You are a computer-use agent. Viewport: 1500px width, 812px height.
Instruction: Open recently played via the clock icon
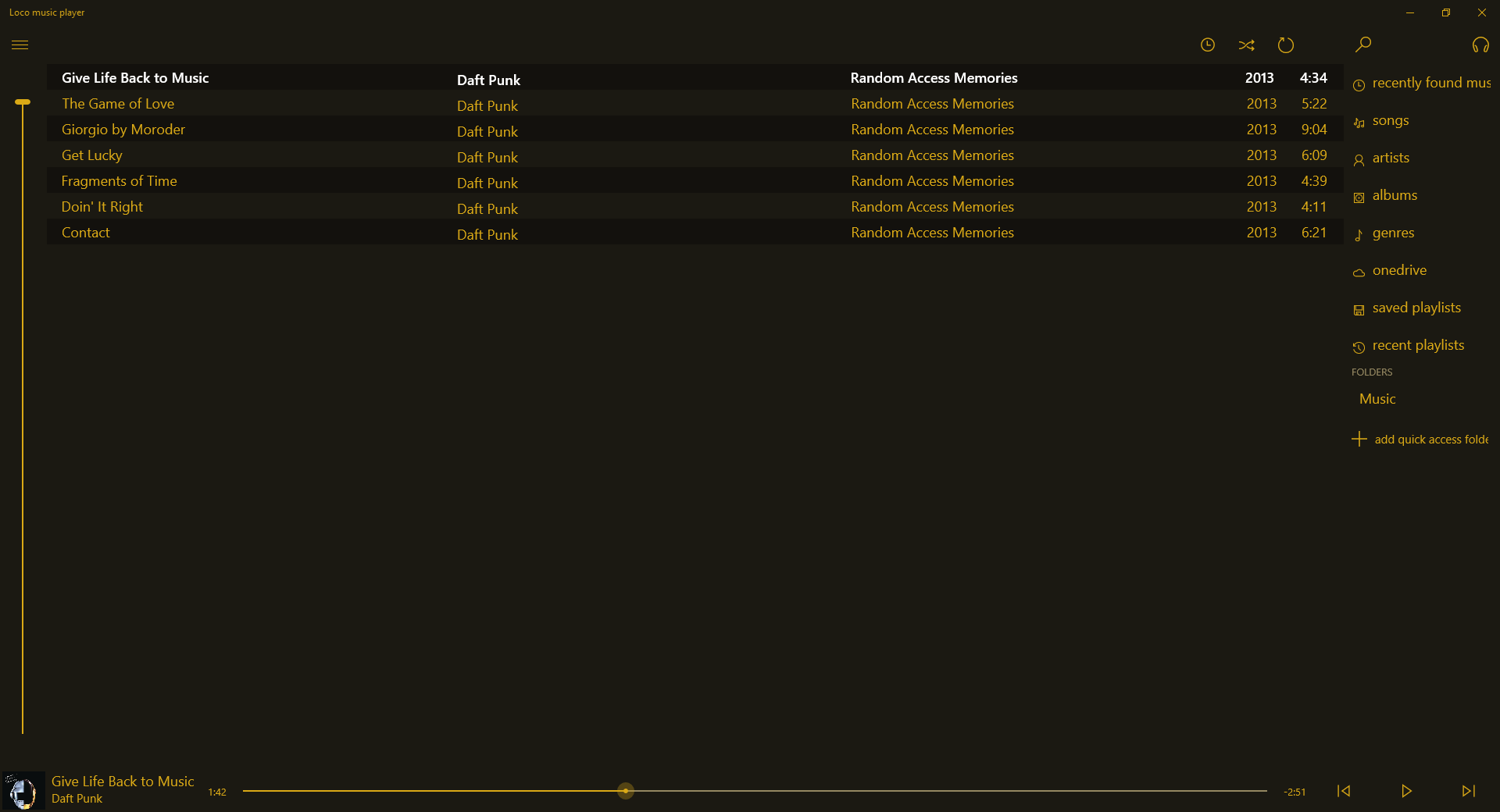click(1208, 45)
